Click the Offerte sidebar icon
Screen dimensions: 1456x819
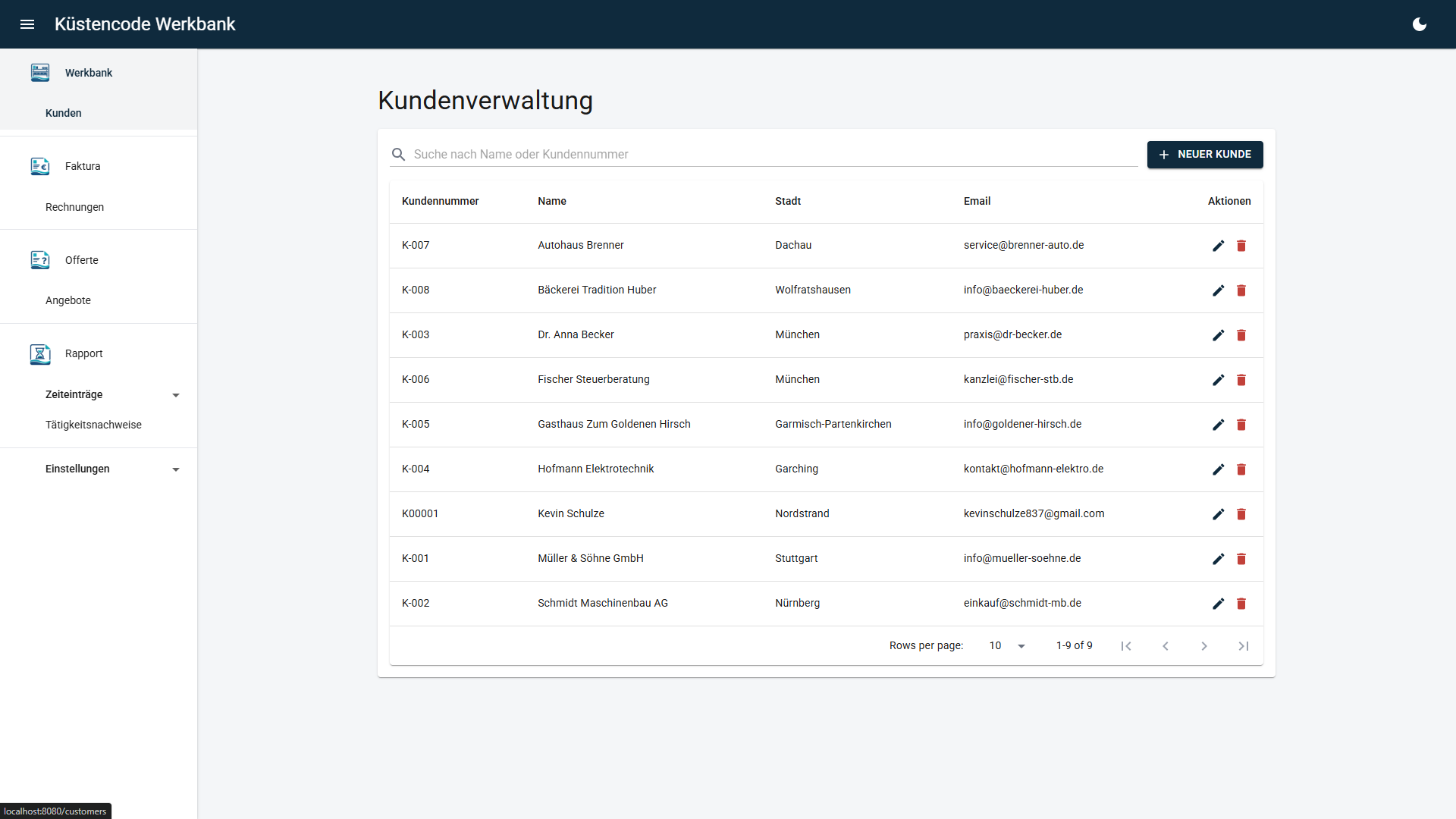(x=40, y=260)
